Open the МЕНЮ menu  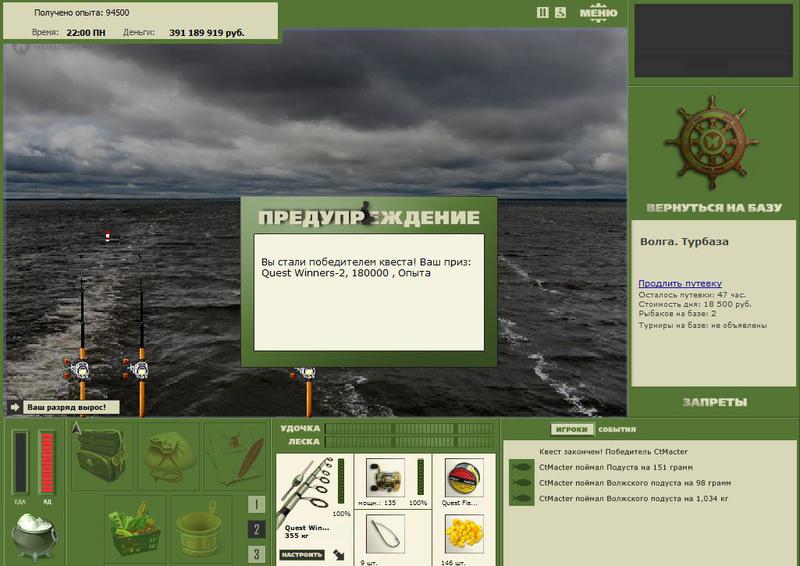598,13
